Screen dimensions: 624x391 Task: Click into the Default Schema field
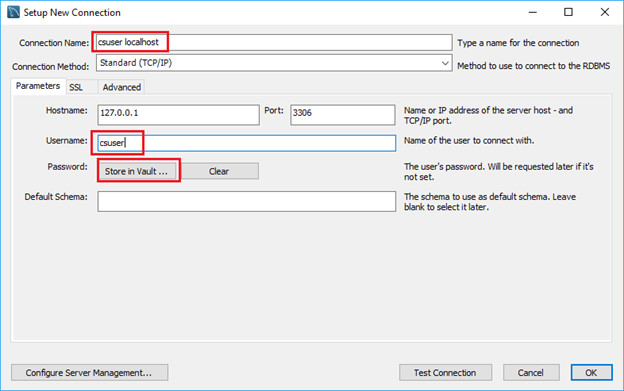247,201
